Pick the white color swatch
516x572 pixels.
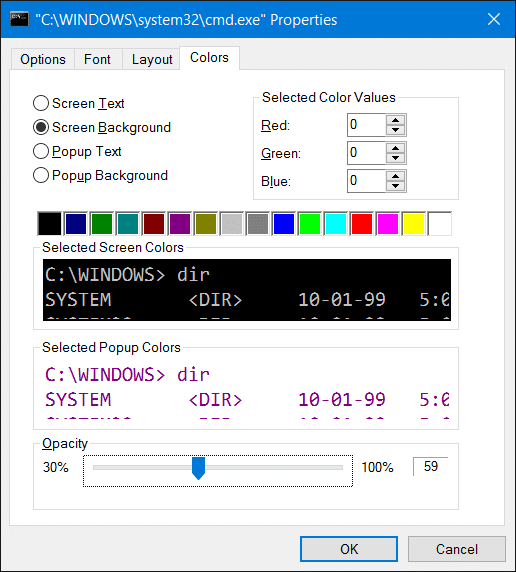click(x=440, y=224)
